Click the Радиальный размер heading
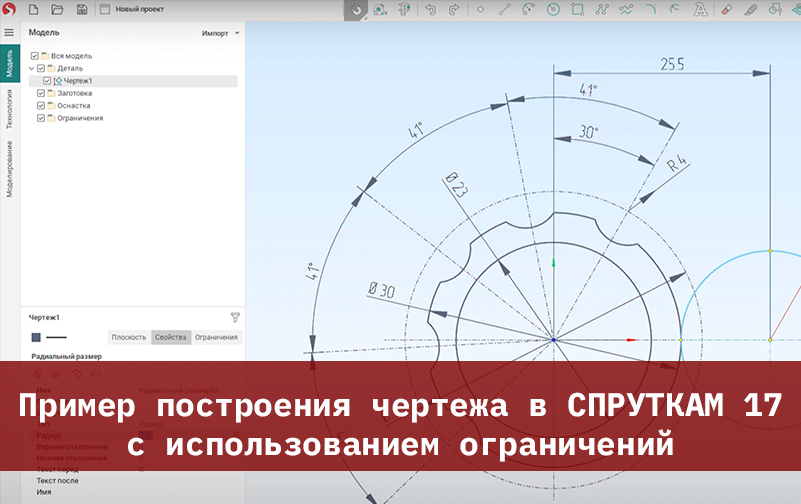The width and height of the screenshot is (801, 504). [x=66, y=356]
